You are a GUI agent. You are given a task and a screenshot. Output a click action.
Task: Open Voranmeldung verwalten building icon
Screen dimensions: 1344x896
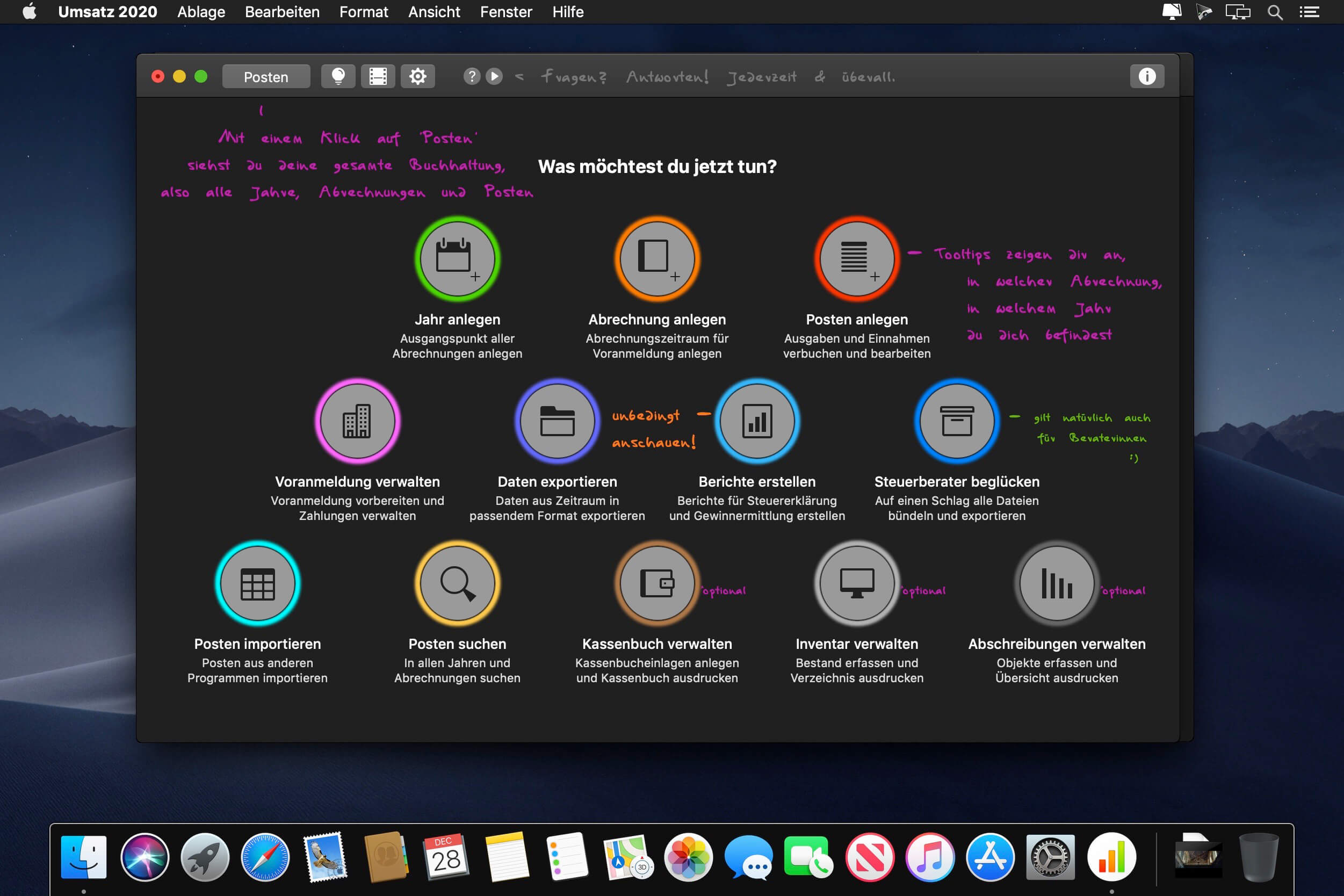[357, 421]
